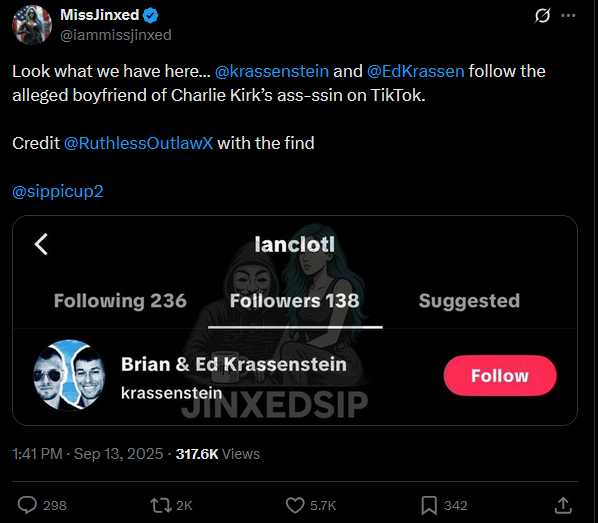Image resolution: width=598 pixels, height=523 pixels.
Task: Bookmark this post
Action: tap(429, 505)
